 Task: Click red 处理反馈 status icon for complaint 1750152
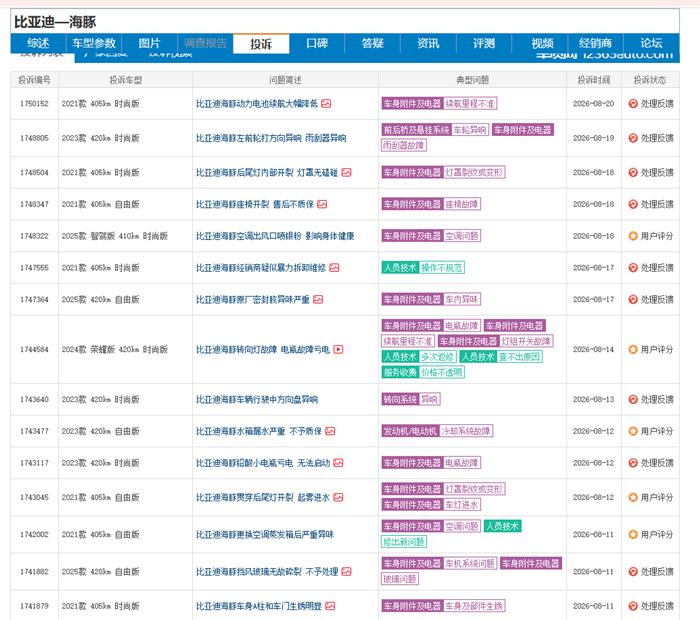coord(633,104)
